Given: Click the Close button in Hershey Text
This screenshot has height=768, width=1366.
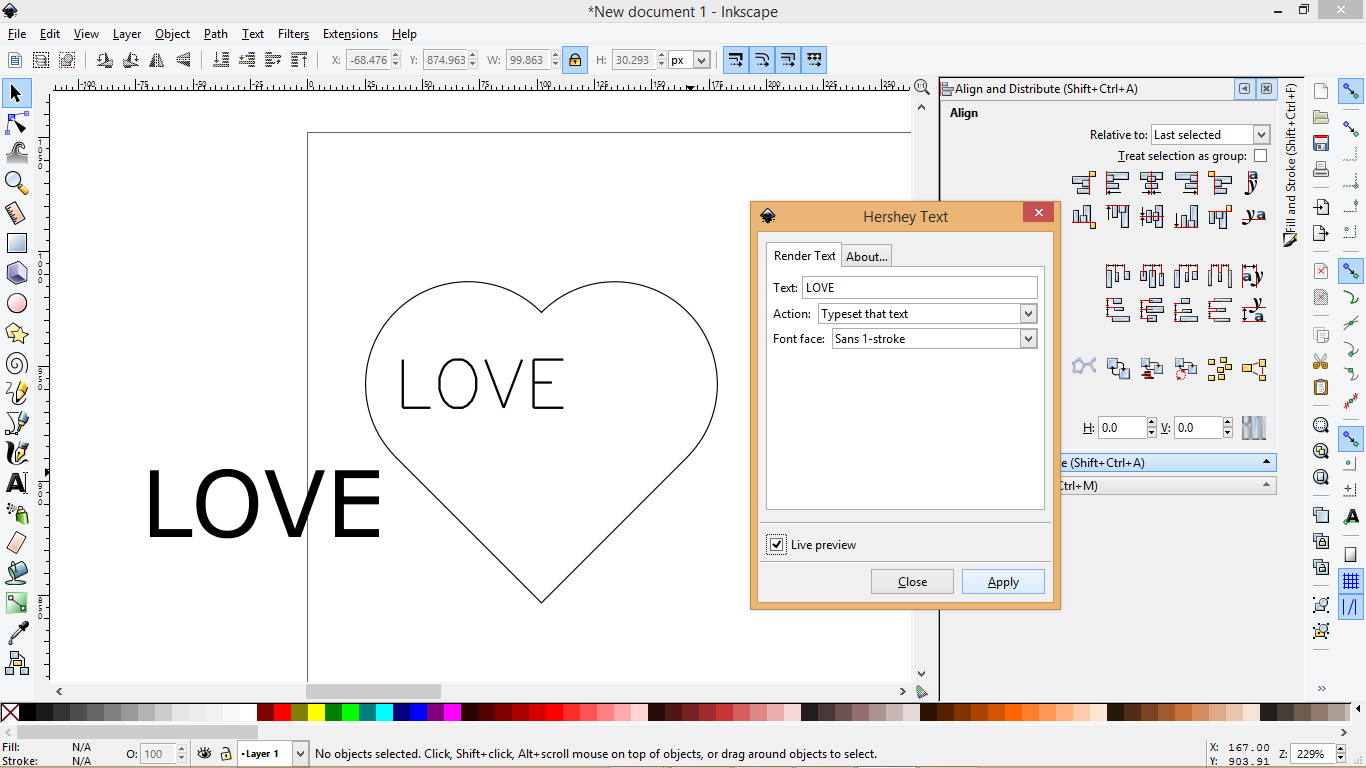Looking at the screenshot, I should (912, 581).
